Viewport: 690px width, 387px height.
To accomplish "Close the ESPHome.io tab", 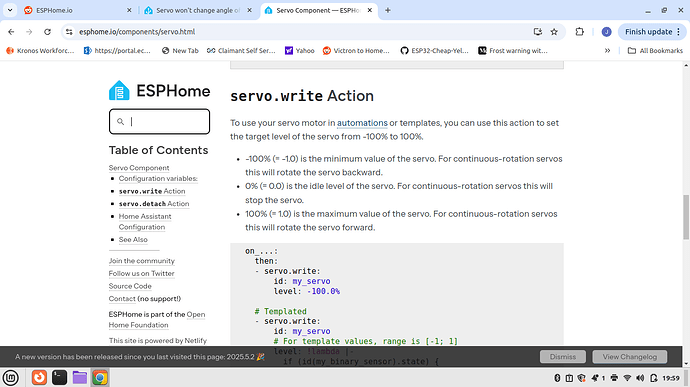I will (129, 10).
